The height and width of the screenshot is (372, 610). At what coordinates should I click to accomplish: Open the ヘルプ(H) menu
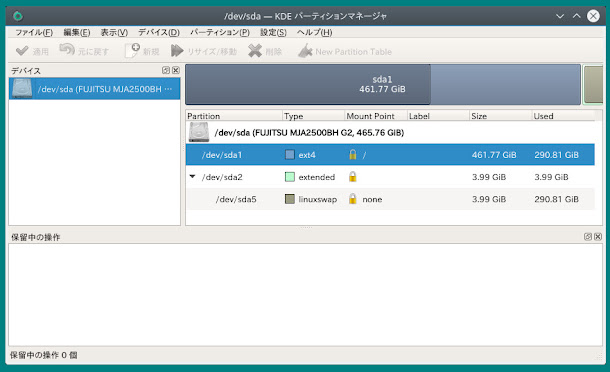click(314, 32)
